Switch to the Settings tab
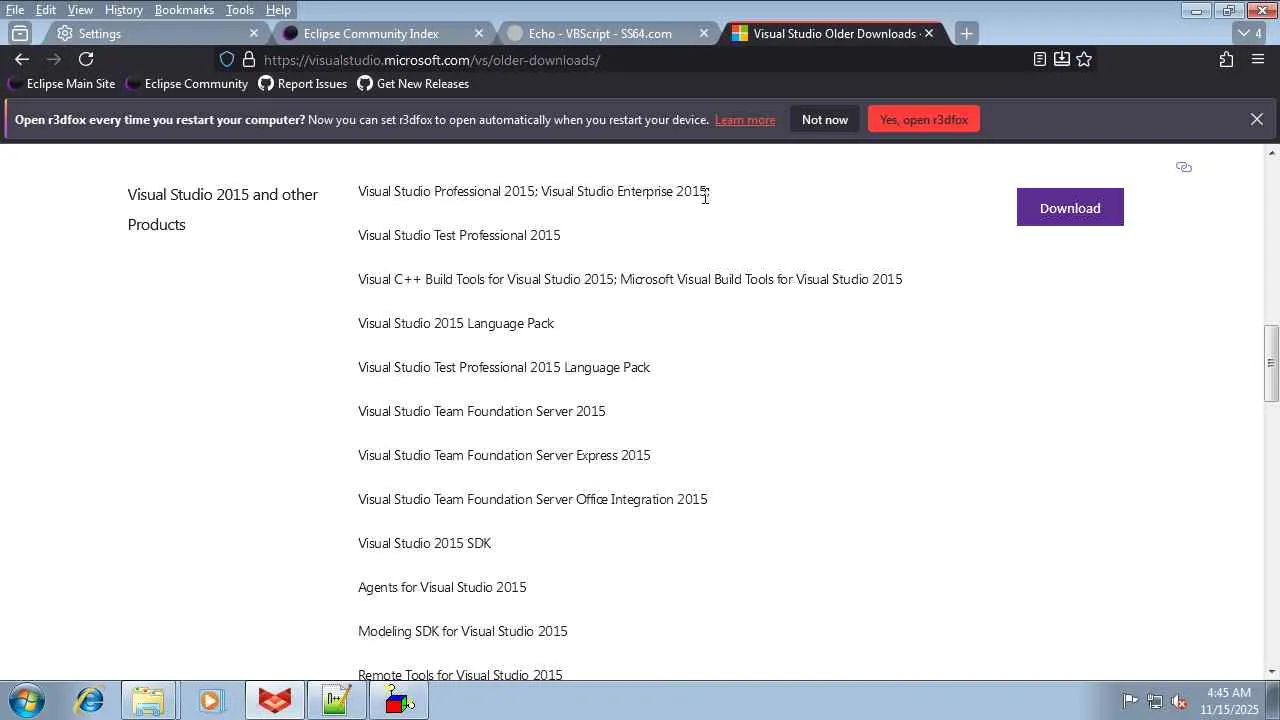This screenshot has width=1280, height=720. click(x=157, y=33)
